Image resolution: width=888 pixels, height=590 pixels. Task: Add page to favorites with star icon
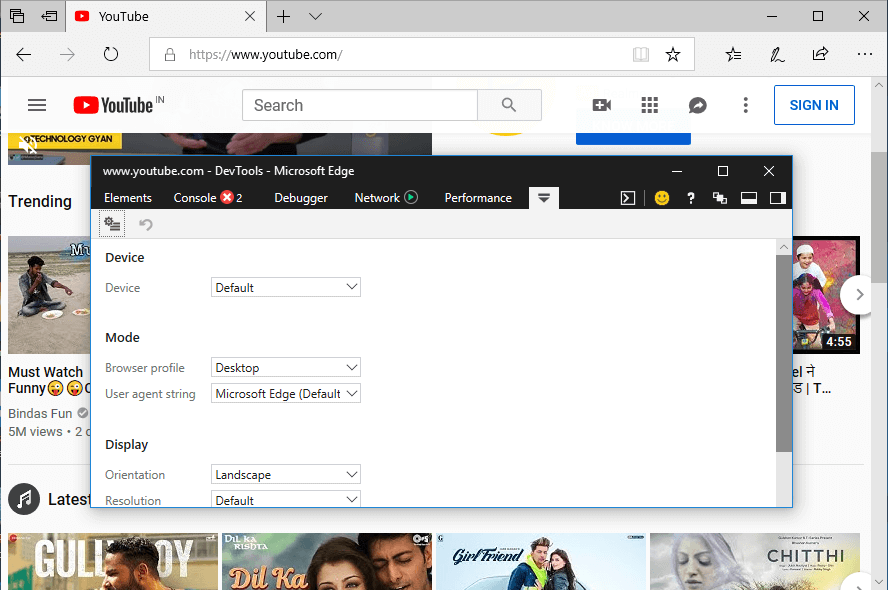673,54
